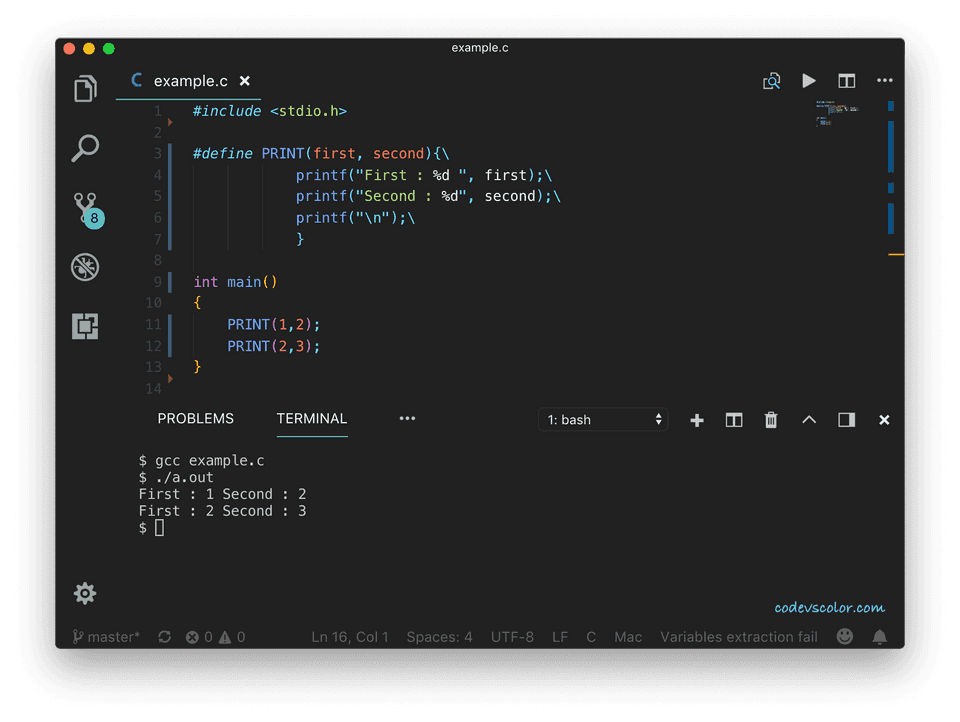The image size is (960, 722).
Task: Split the editor to the right
Action: [x=847, y=81]
